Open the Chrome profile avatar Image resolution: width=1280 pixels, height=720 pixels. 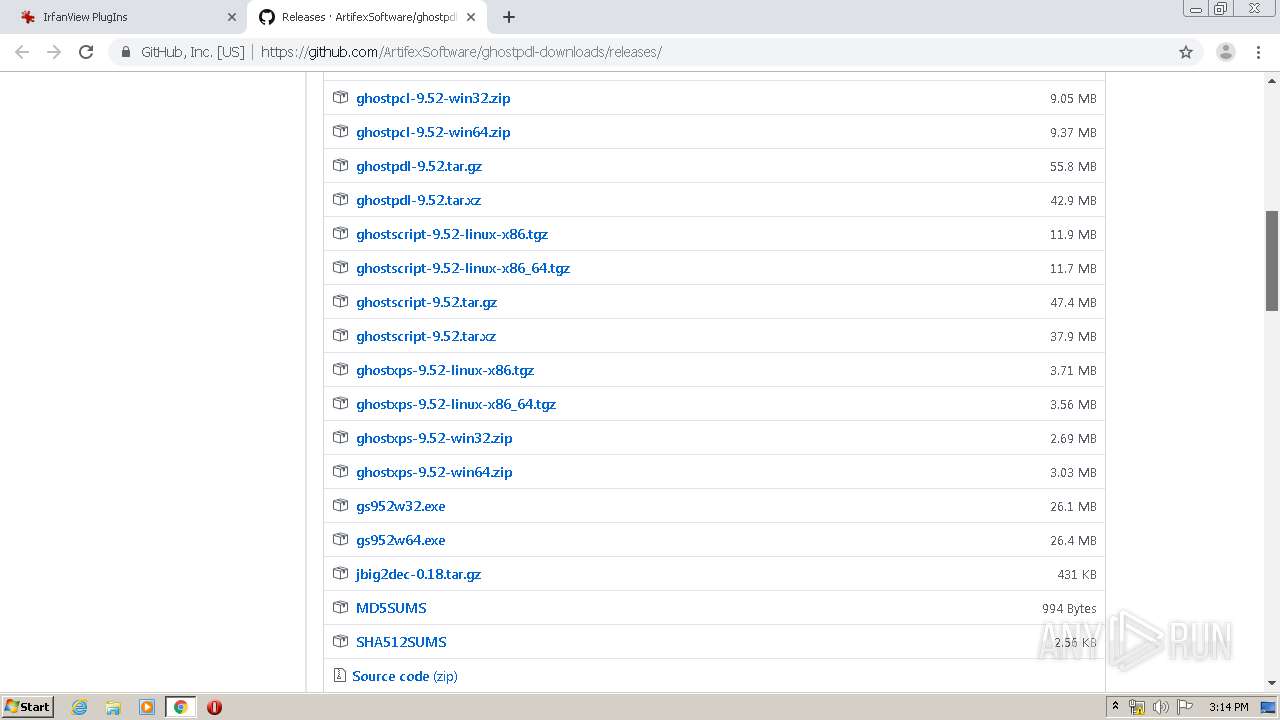[x=1225, y=52]
